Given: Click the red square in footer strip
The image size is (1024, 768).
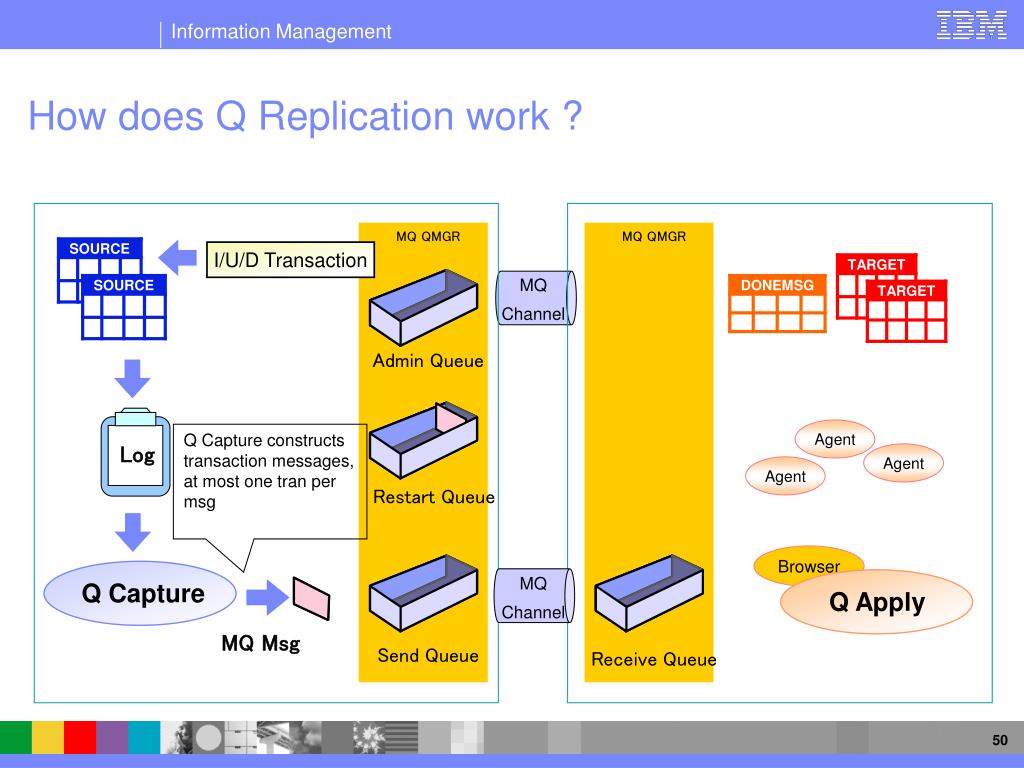Looking at the screenshot, I should (x=80, y=737).
